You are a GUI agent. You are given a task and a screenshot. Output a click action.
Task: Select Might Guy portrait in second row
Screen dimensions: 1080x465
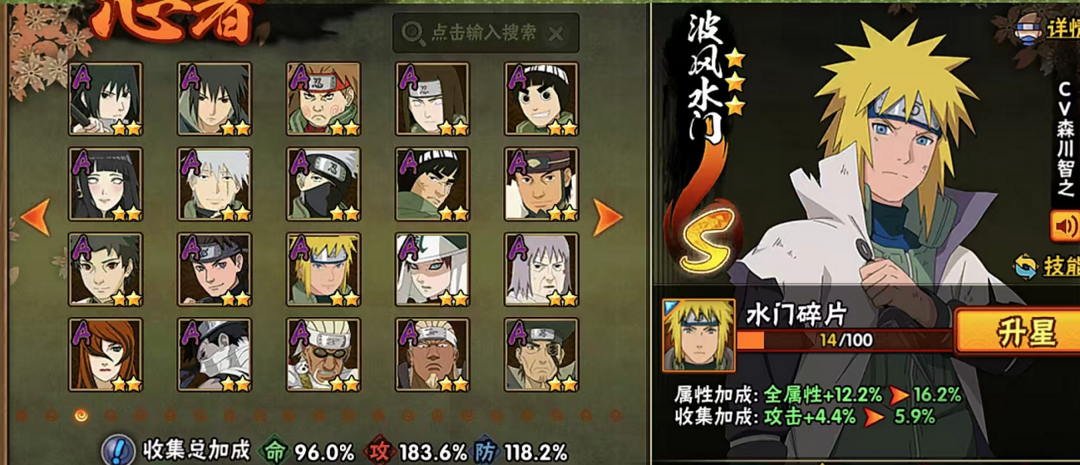(432, 184)
